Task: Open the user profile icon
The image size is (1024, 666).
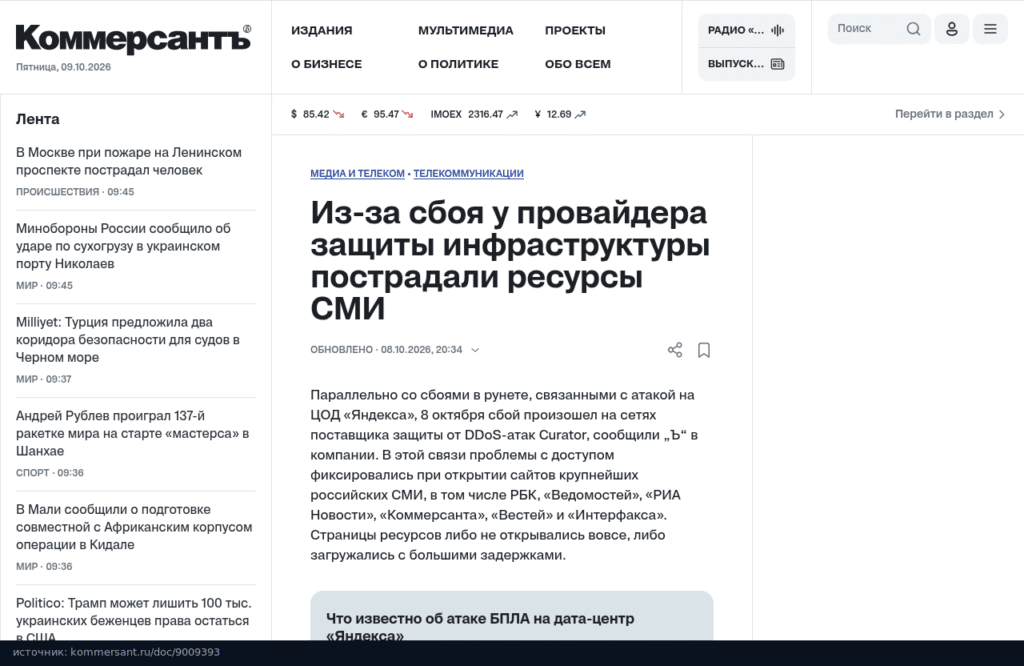Action: [x=952, y=29]
